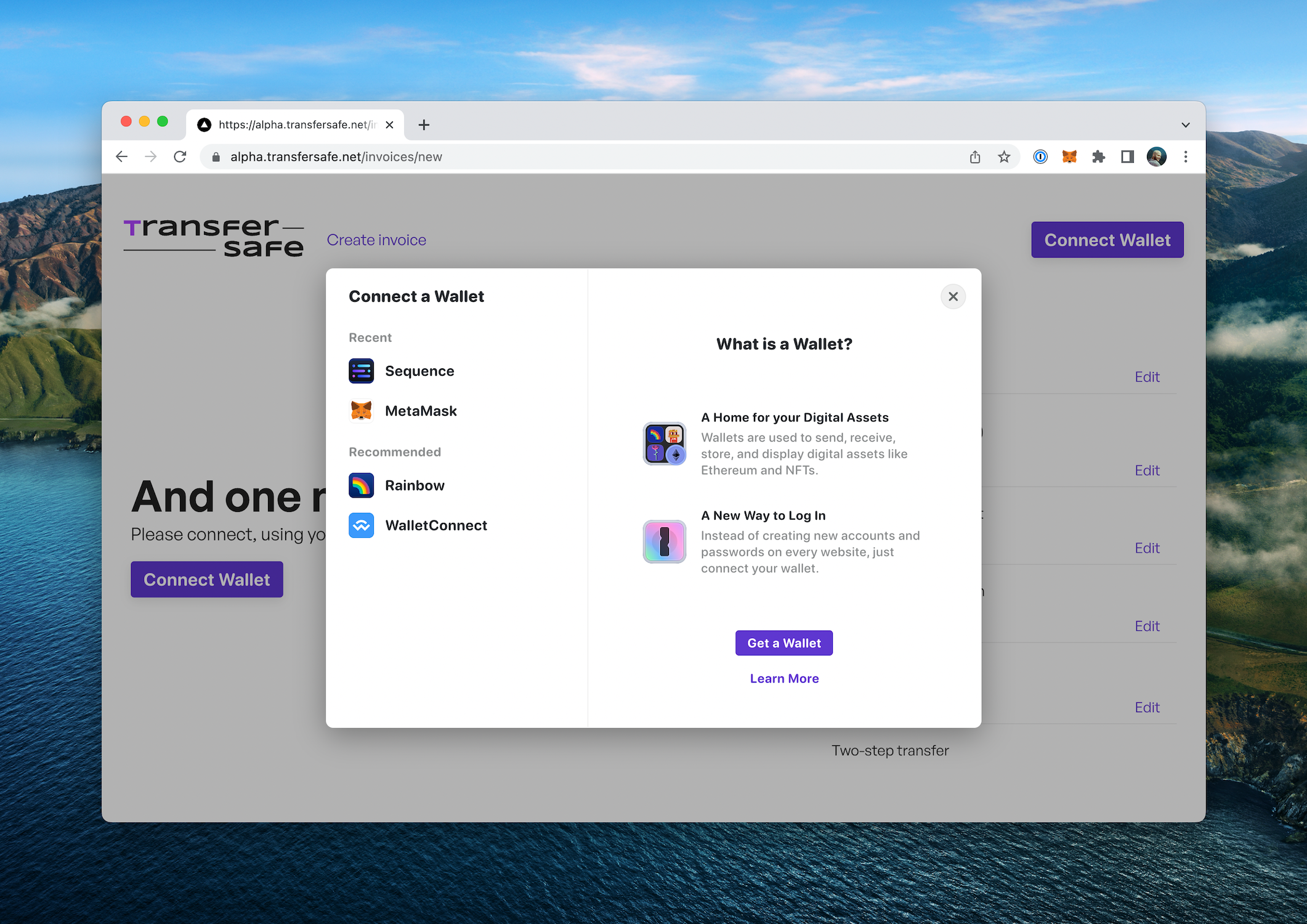Viewport: 1307px width, 924px height.
Task: Open a new browser tab
Action: [424, 125]
